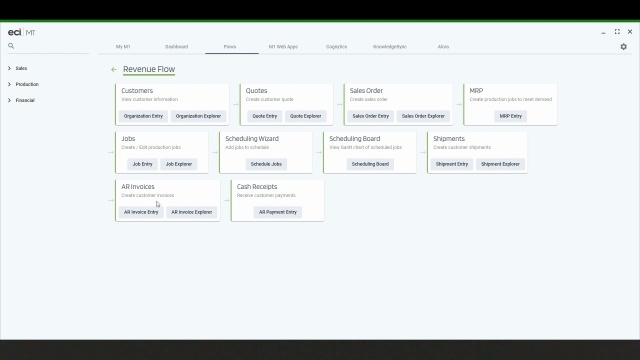Click the eci M1 logo
The image size is (640, 360).
tap(22, 32)
